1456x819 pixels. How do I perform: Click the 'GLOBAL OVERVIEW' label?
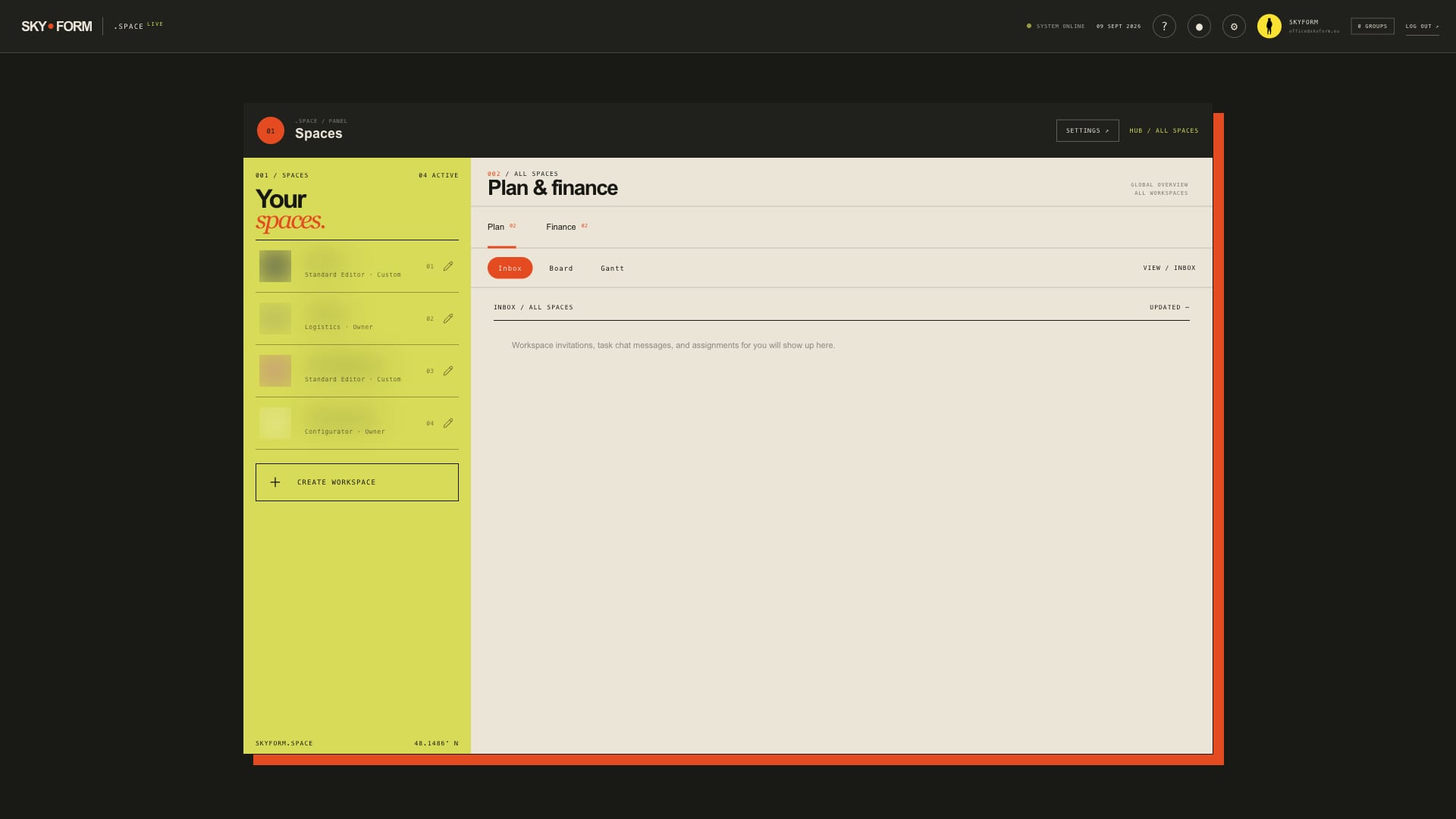click(1159, 185)
